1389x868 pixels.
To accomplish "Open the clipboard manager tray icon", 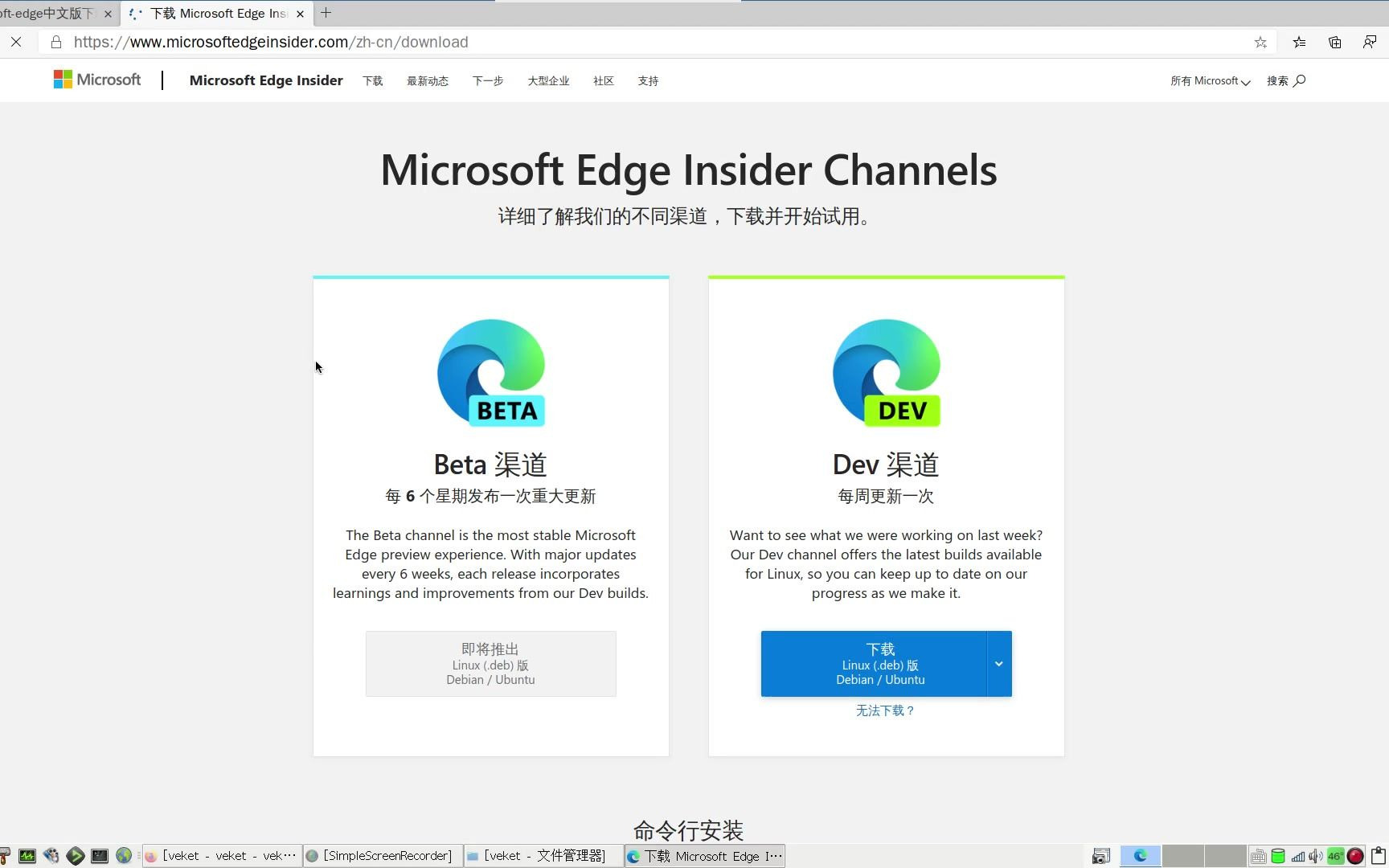I will [1378, 856].
